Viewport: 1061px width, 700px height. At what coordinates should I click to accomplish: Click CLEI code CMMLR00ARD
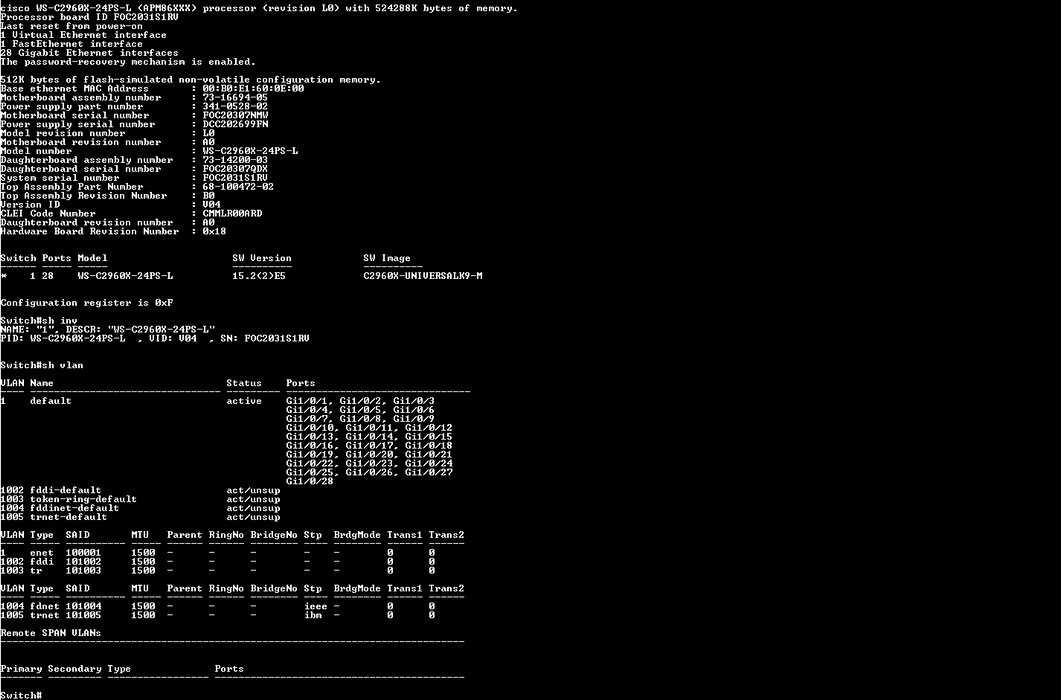click(x=232, y=213)
